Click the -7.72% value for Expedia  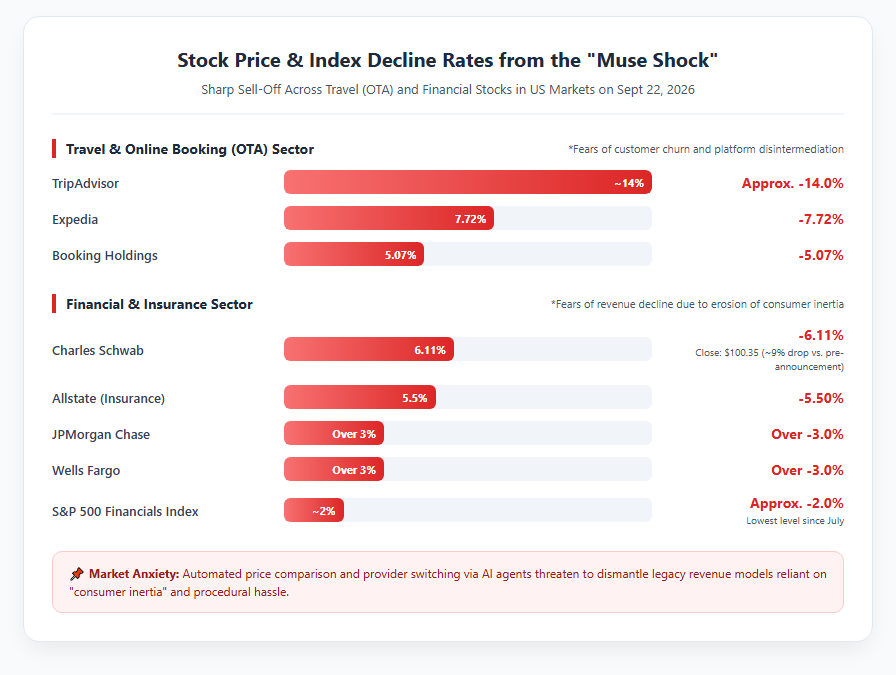(x=821, y=219)
